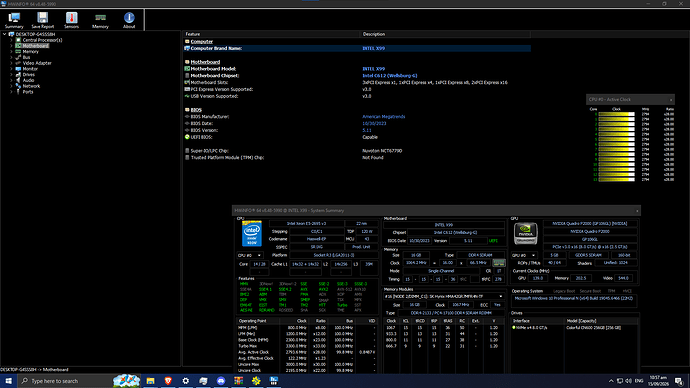Select the Bus tree node
Viewport: 690px width, 388px height.
[x=26, y=57]
